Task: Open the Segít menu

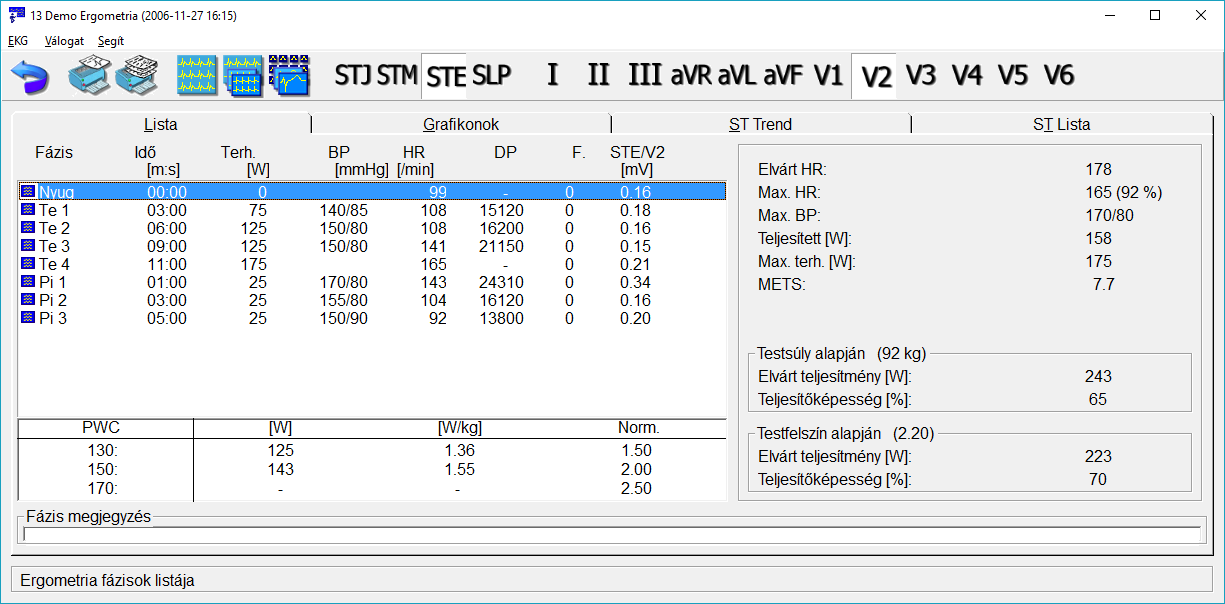Action: pyautogui.click(x=111, y=41)
